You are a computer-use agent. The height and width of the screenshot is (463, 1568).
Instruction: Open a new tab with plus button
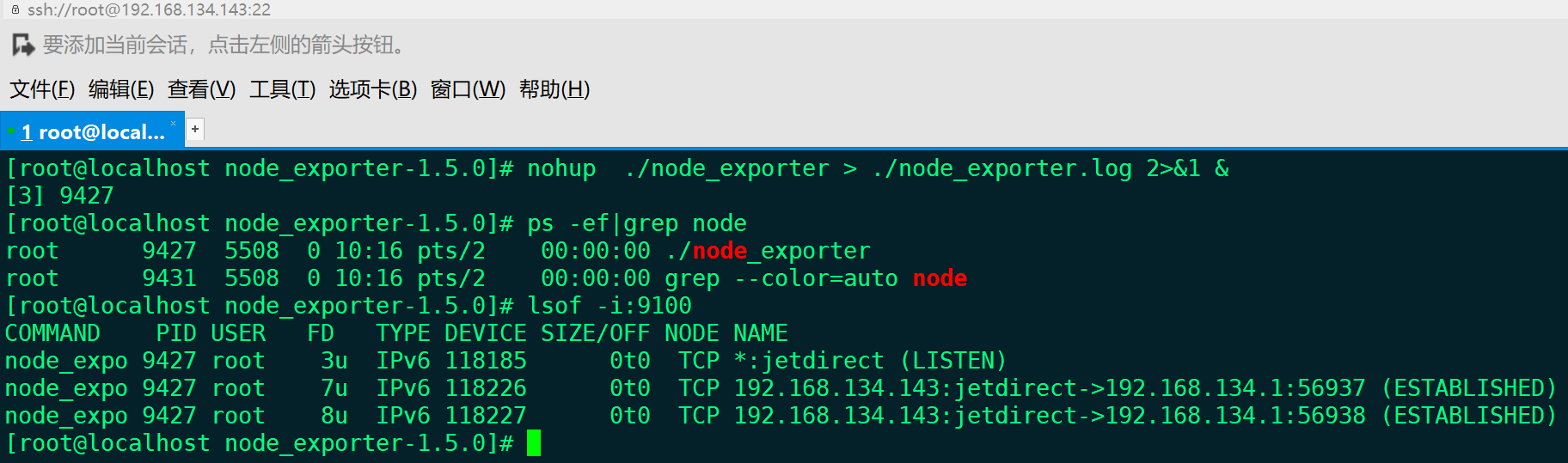pyautogui.click(x=196, y=129)
